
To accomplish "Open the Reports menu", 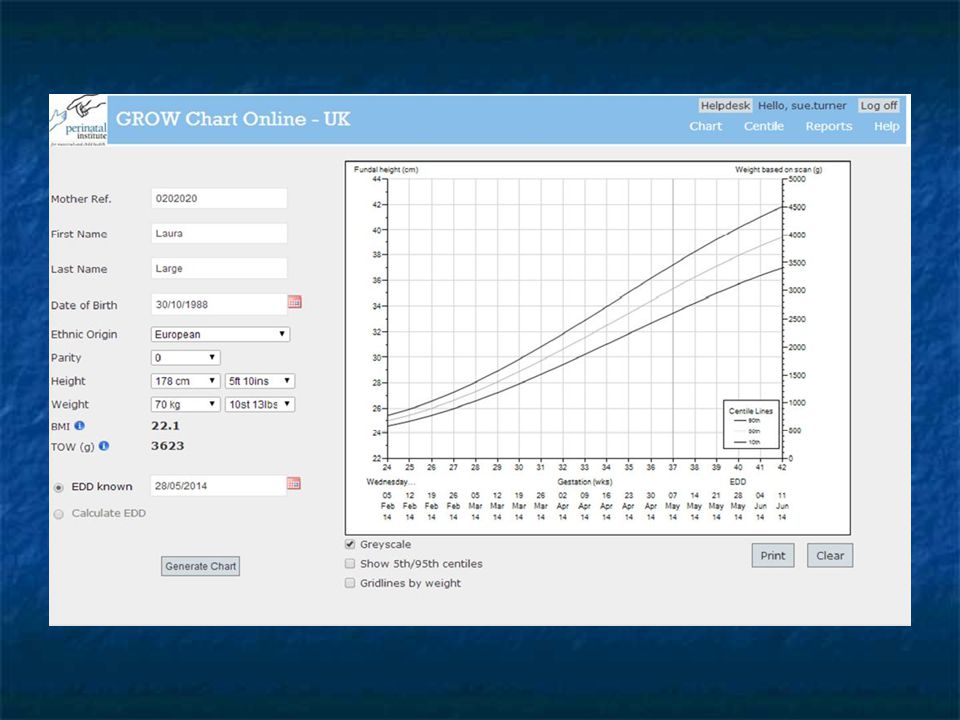I will point(828,126).
